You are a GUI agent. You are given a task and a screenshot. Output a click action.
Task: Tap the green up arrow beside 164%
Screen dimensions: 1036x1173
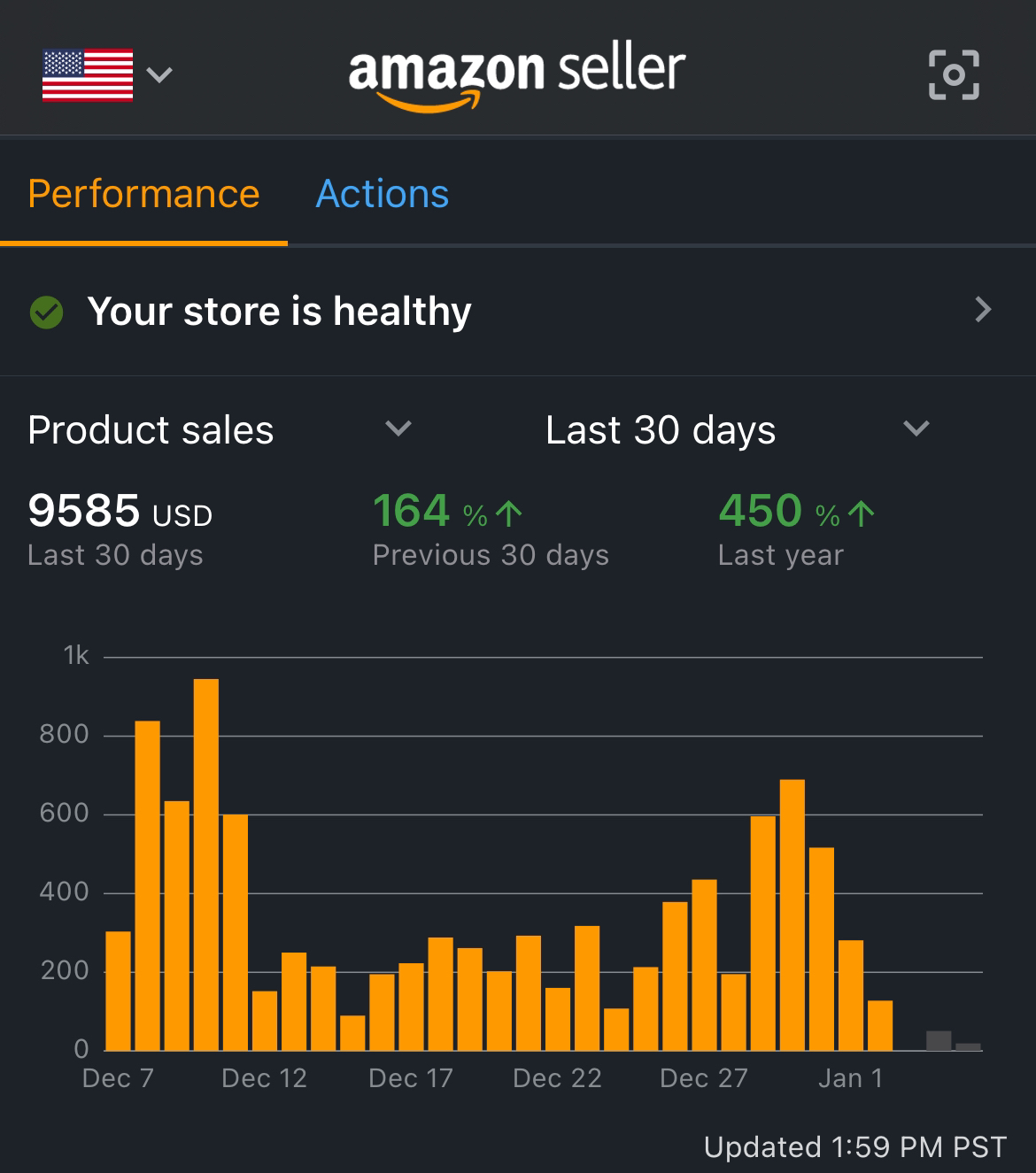508,513
